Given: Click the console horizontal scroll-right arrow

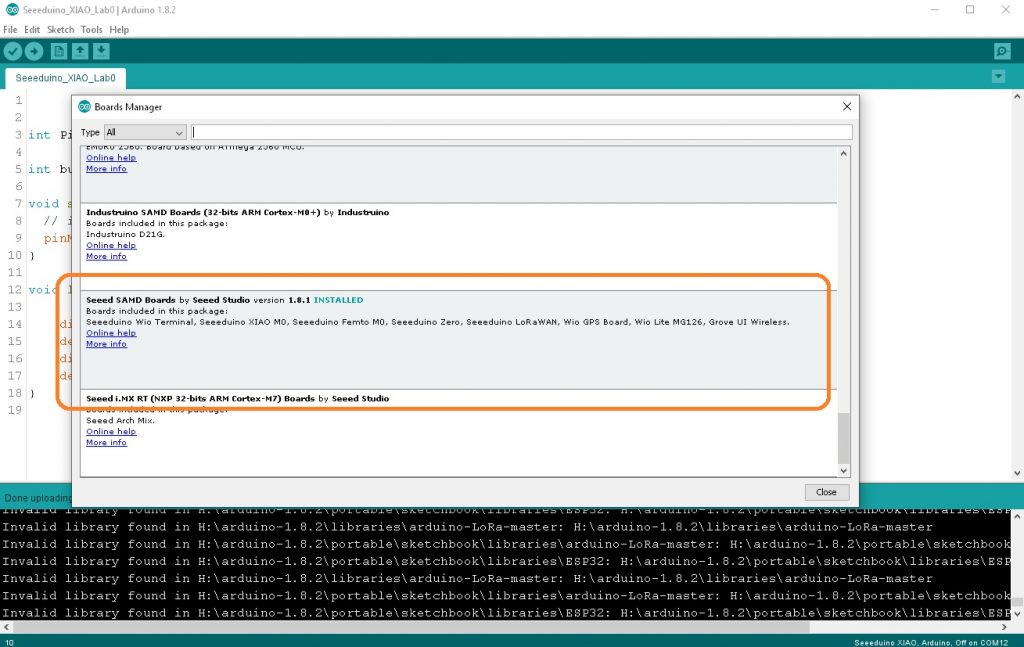Looking at the screenshot, I should click(1004, 627).
